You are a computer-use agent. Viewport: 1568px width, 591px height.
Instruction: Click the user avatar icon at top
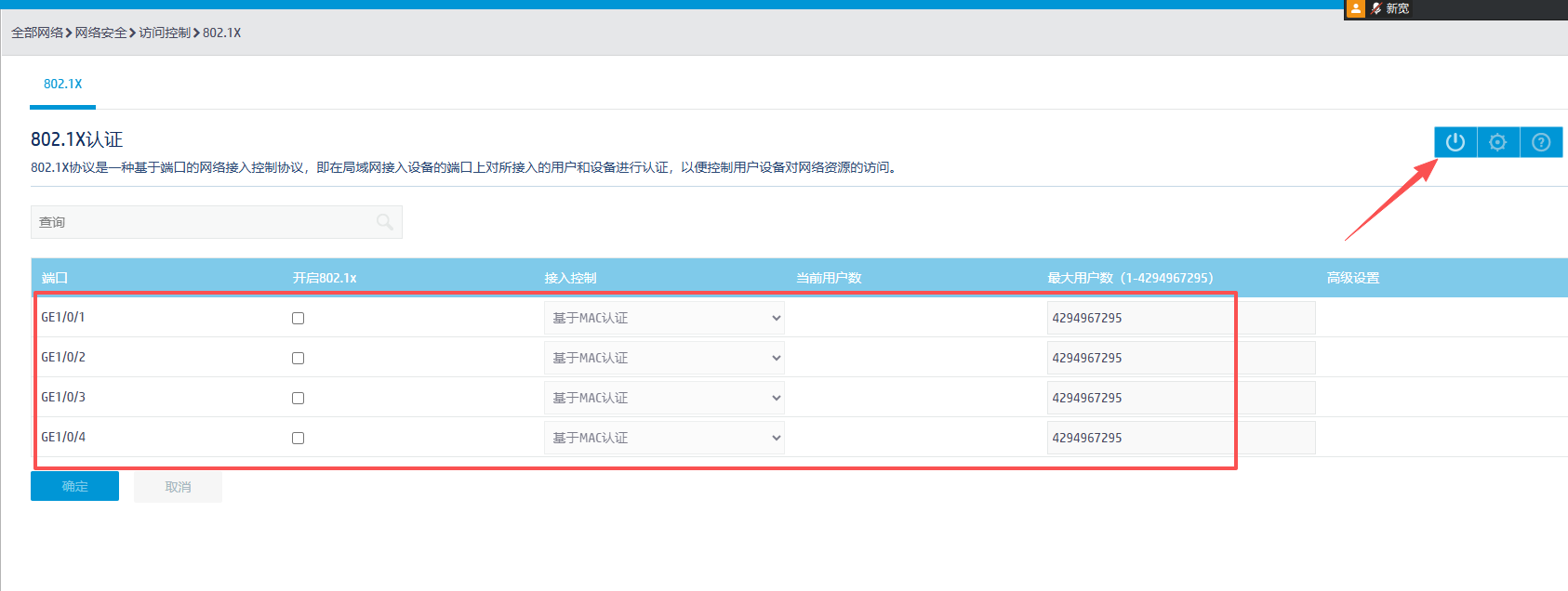pos(1356,8)
